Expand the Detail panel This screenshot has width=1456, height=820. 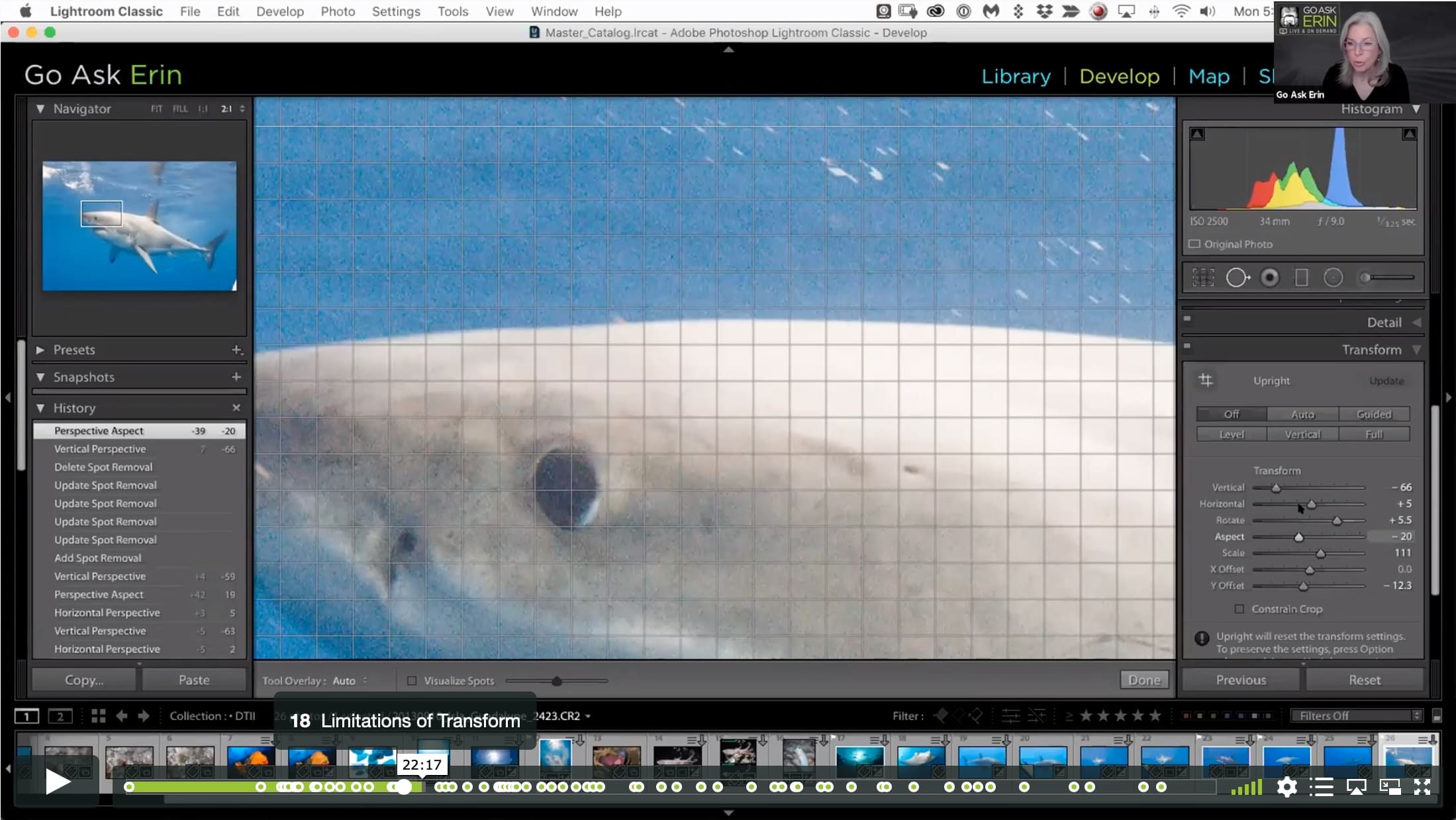click(1416, 323)
